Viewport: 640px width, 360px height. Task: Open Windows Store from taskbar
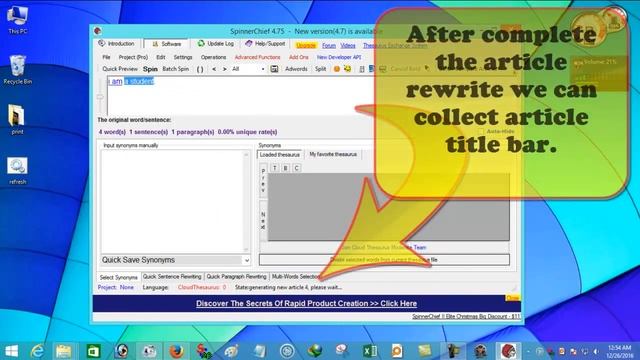(93, 351)
